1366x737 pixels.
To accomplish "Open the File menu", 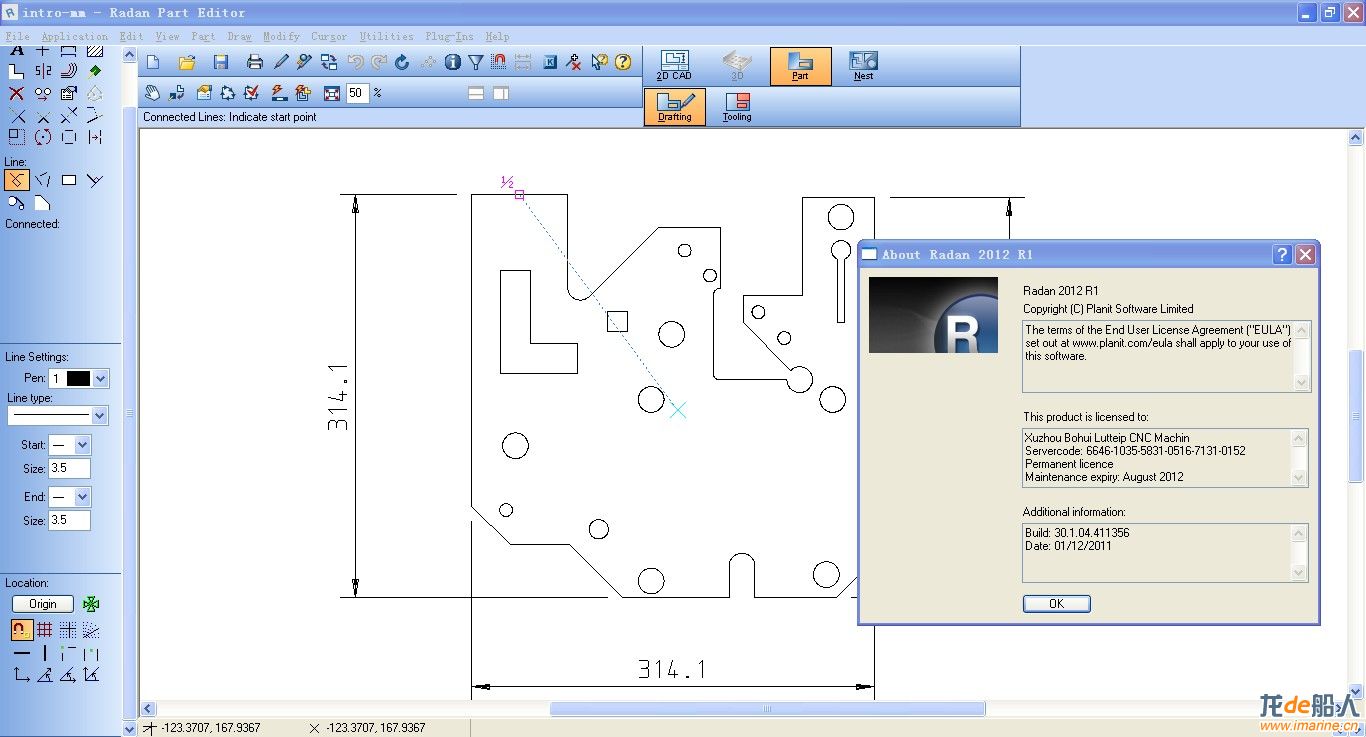I will tap(17, 36).
